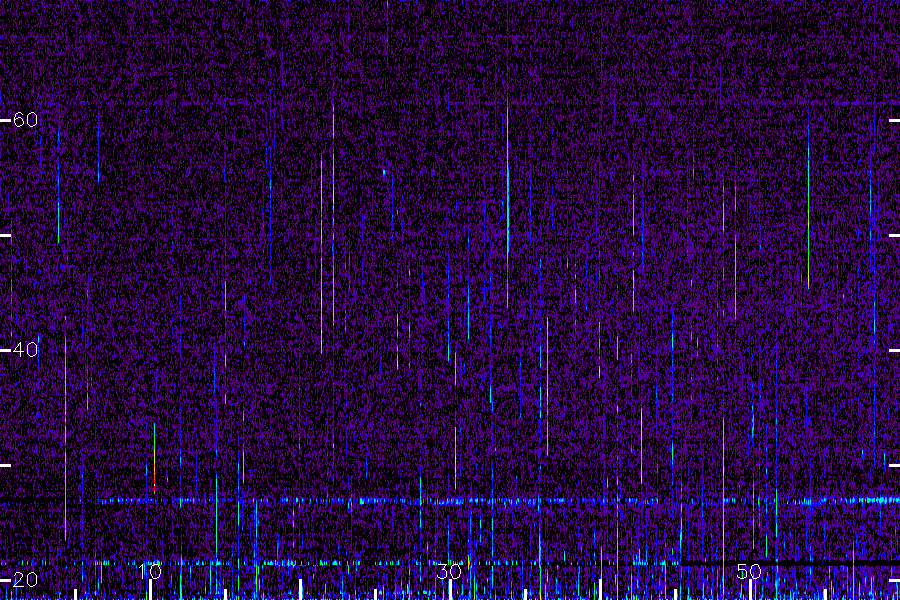The image size is (900, 600).
Task: Click the "60" label on the vertical axis
Action: pos(25,120)
